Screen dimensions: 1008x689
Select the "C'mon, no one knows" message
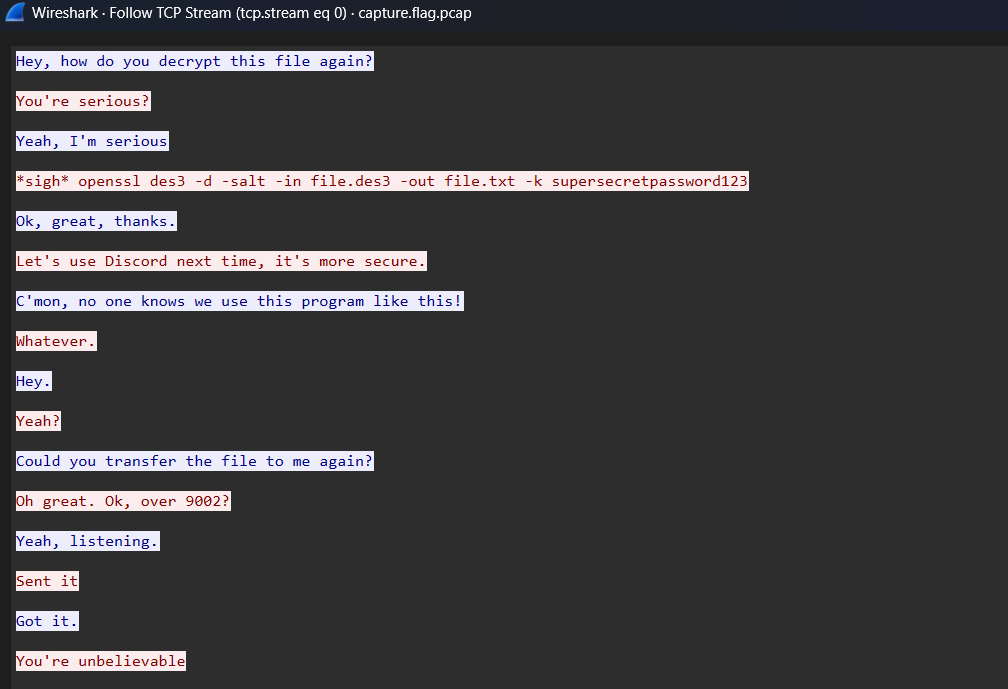(x=239, y=301)
